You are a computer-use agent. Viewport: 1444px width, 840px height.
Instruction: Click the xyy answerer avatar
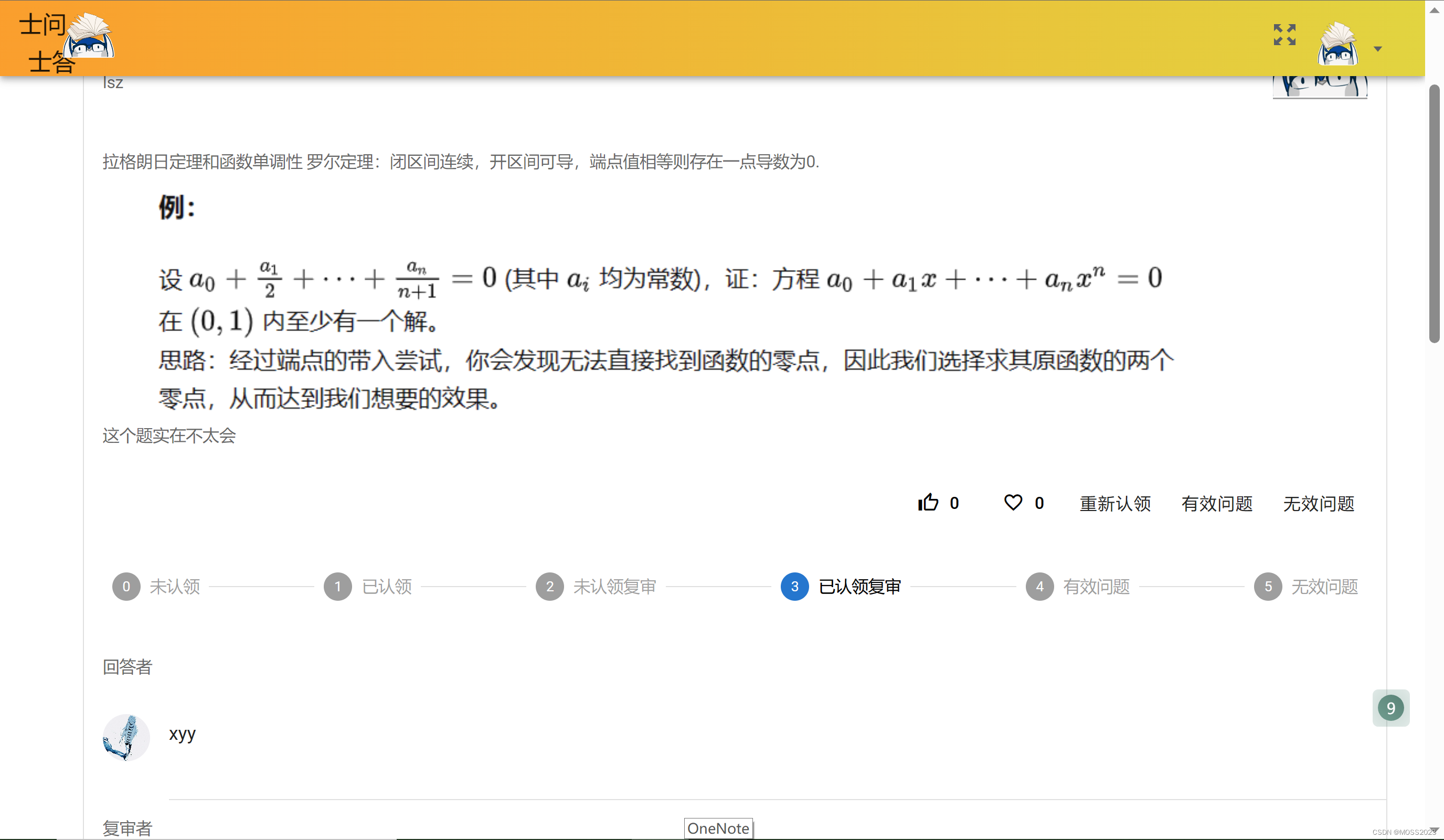[126, 737]
